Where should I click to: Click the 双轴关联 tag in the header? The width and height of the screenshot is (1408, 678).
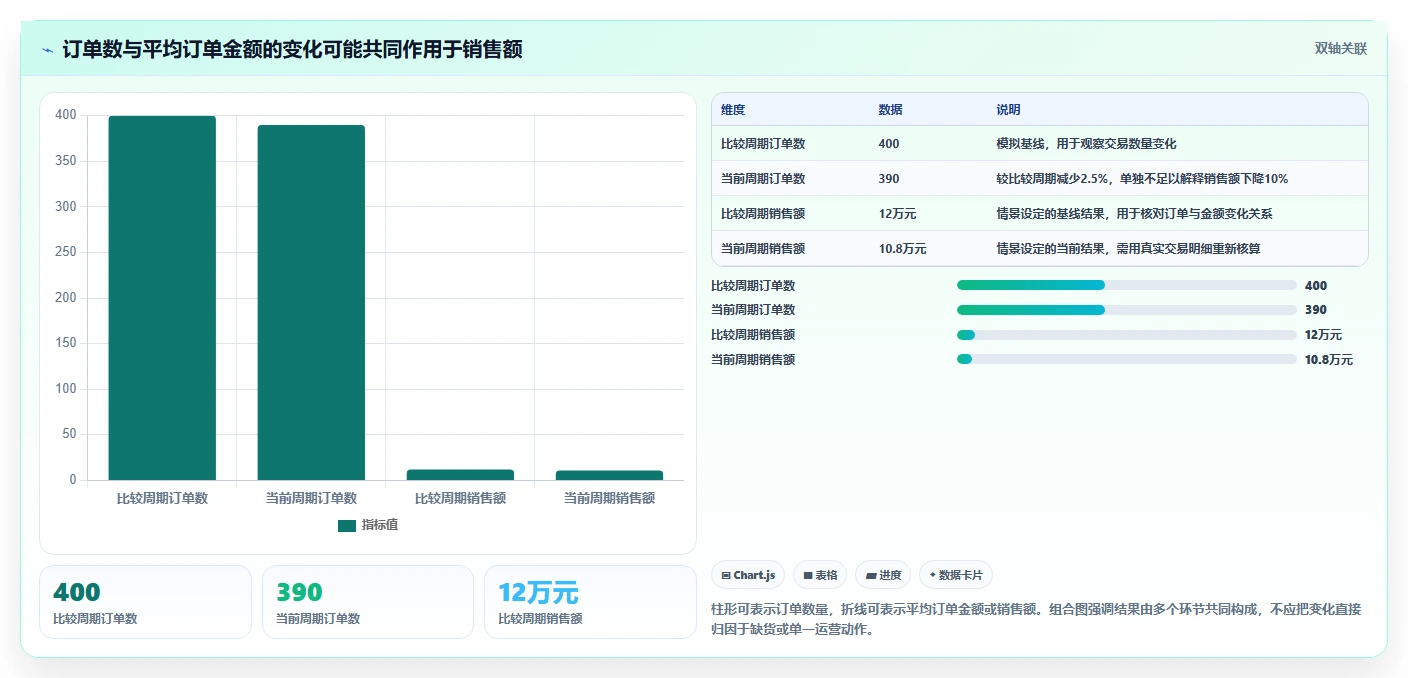[1340, 49]
